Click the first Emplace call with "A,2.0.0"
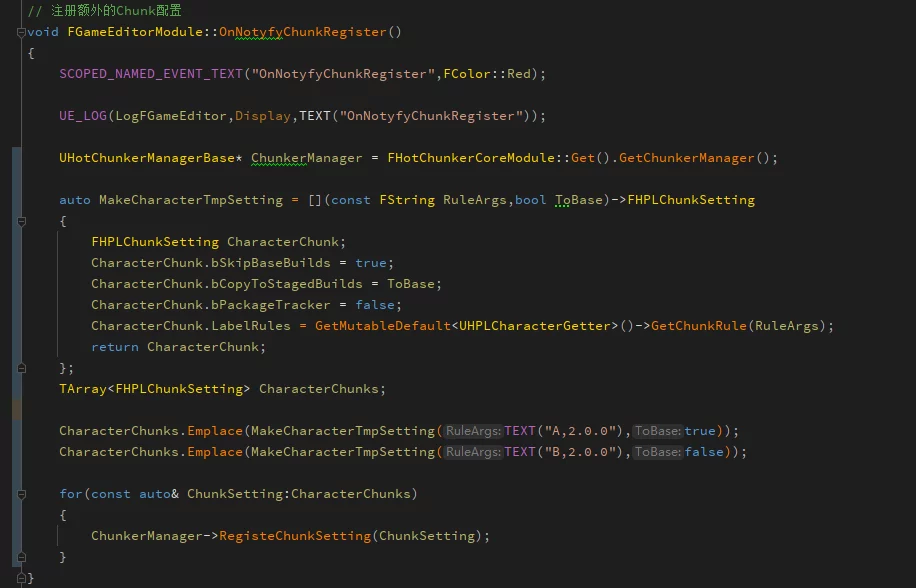 tap(215, 431)
